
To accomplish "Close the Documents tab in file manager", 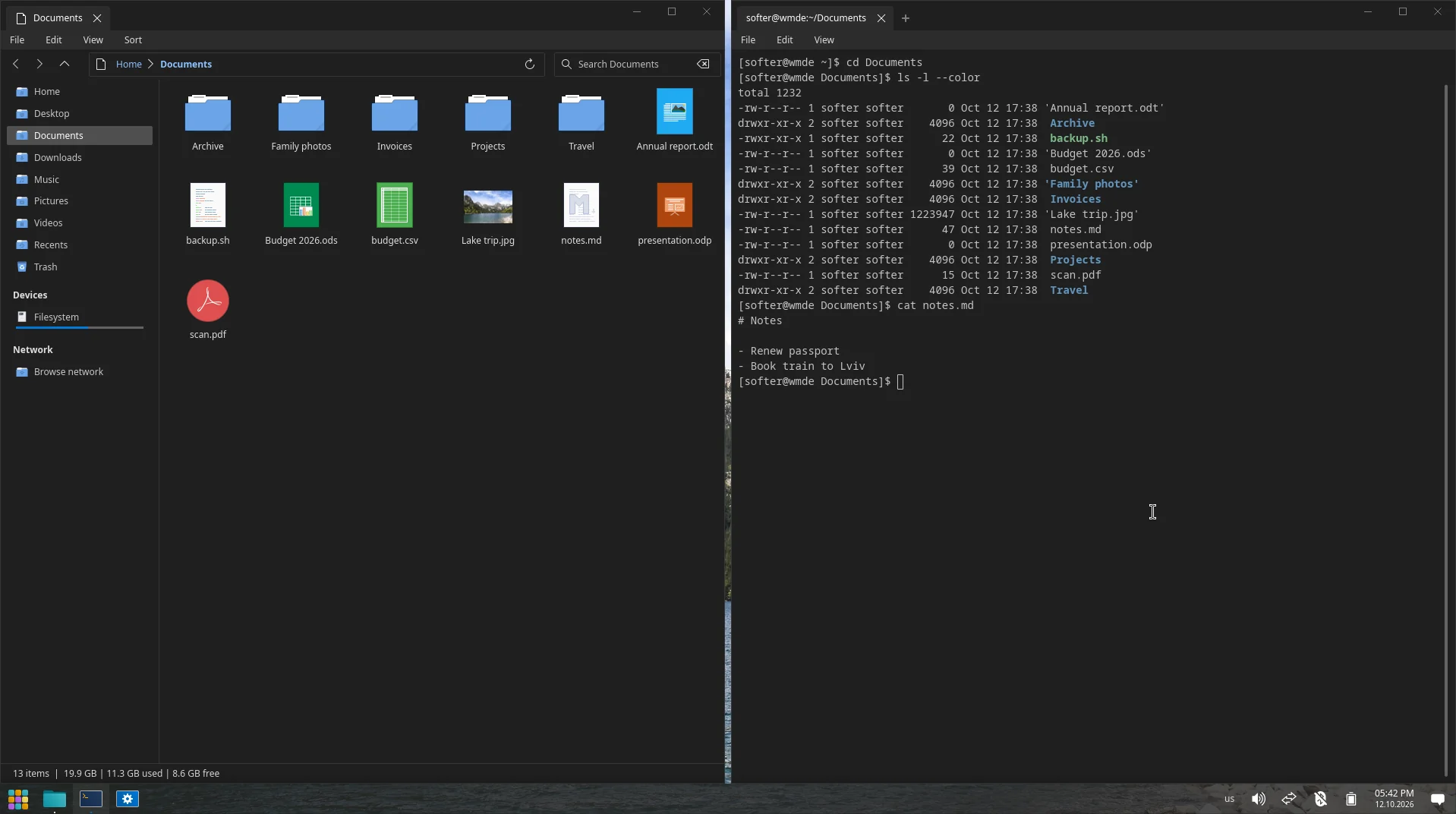I will coord(97,18).
